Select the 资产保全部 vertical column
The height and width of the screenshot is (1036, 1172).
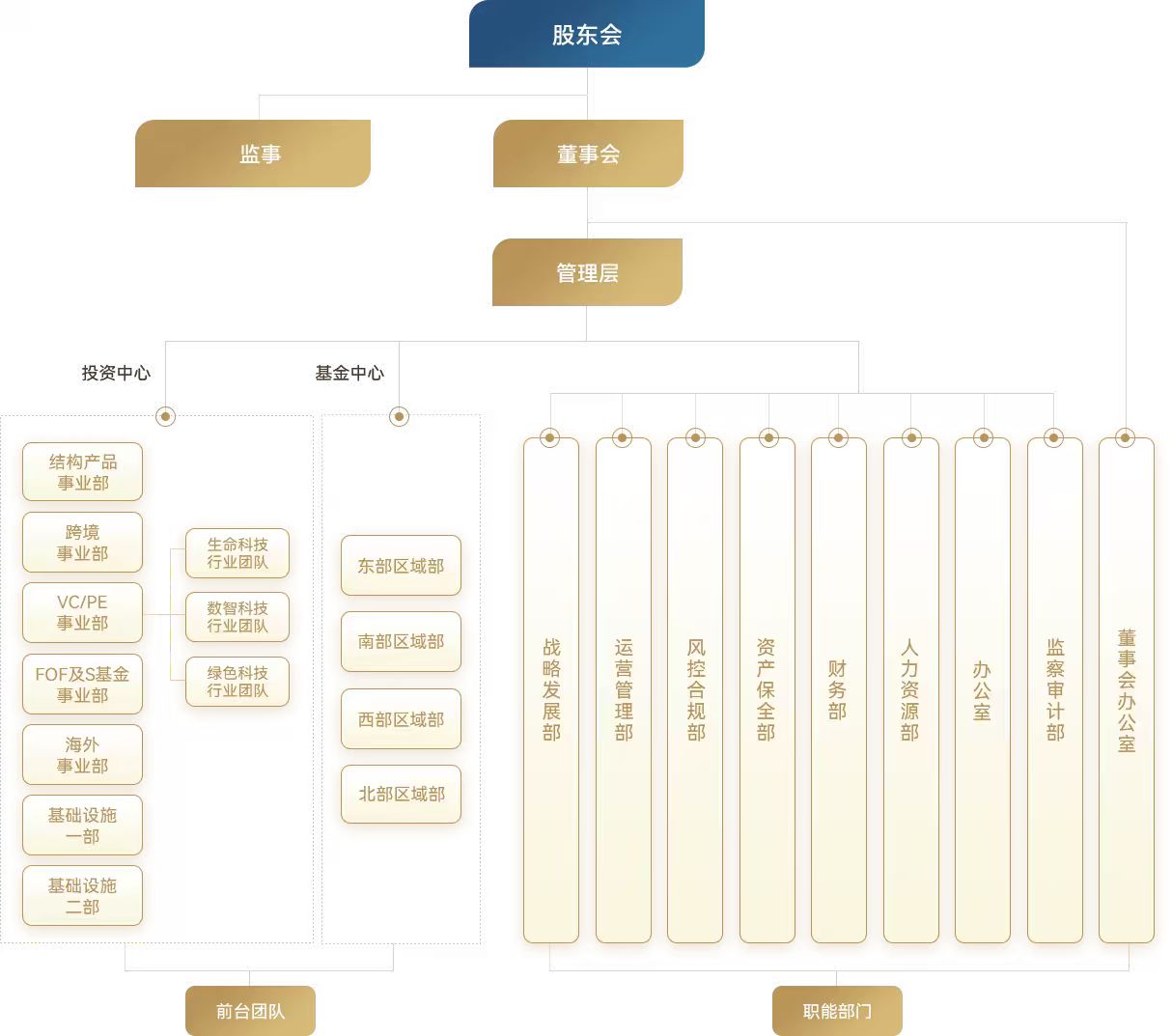point(767,690)
